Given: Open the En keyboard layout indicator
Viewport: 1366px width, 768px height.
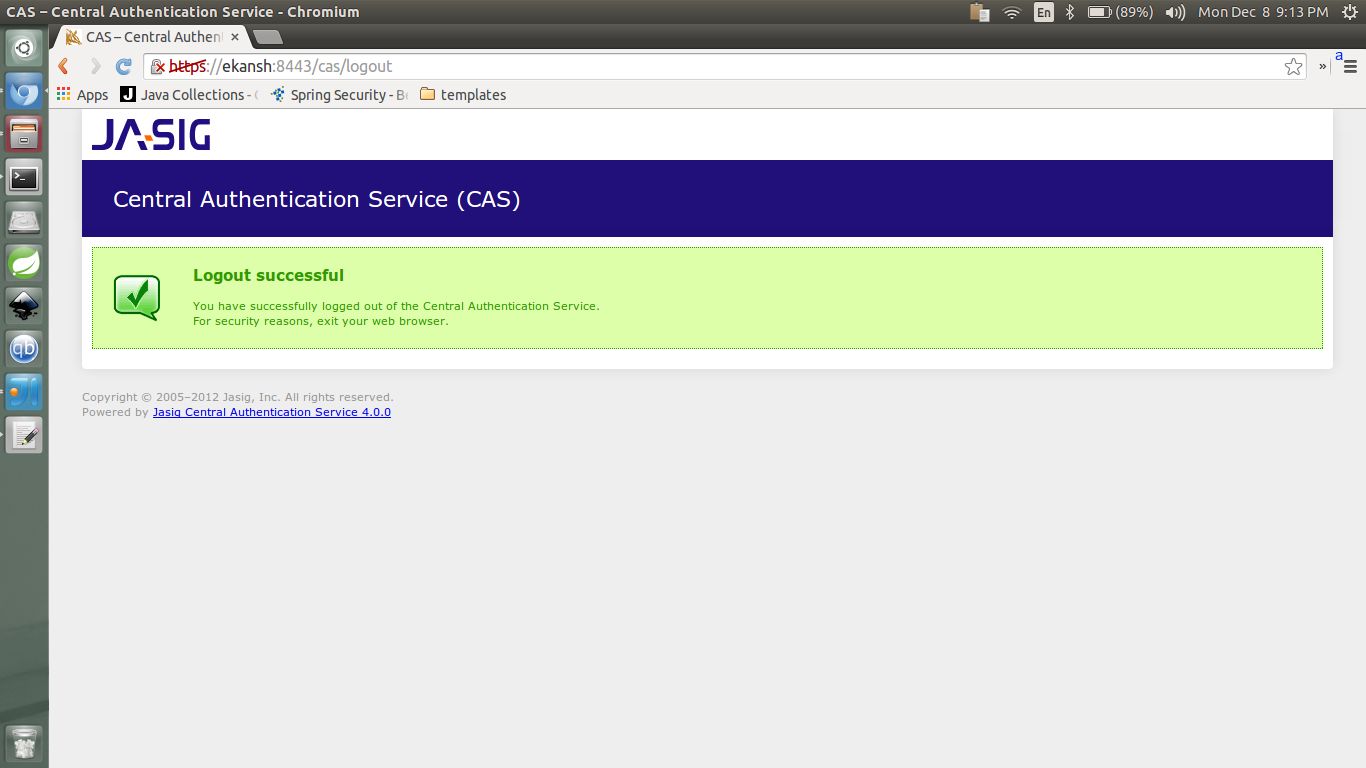Looking at the screenshot, I should (1044, 13).
